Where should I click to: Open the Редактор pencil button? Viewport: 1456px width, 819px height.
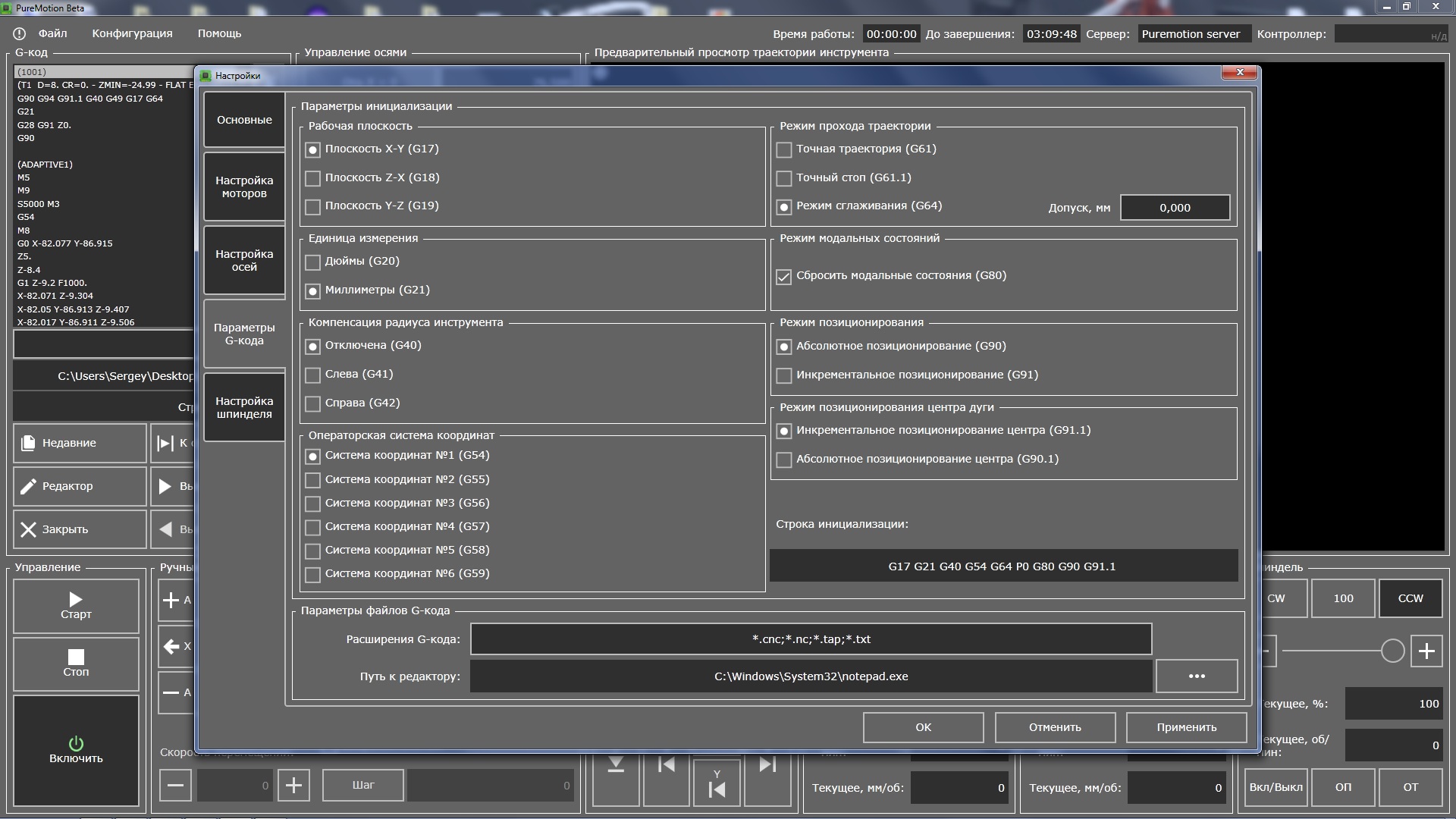(80, 486)
